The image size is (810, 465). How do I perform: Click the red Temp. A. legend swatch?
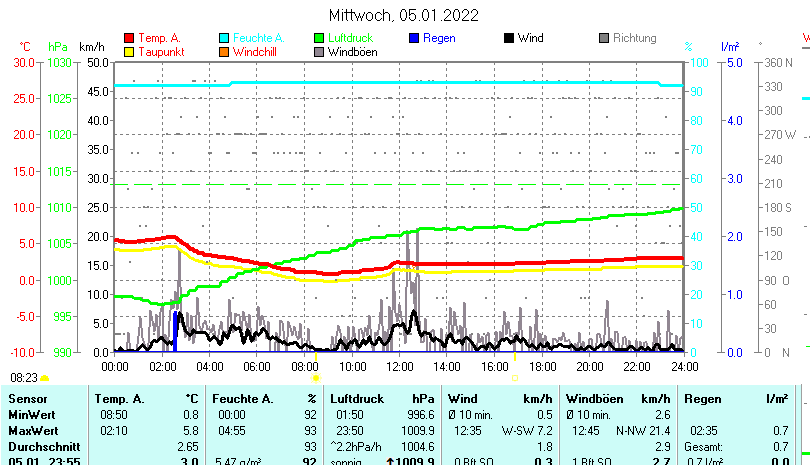[128, 38]
